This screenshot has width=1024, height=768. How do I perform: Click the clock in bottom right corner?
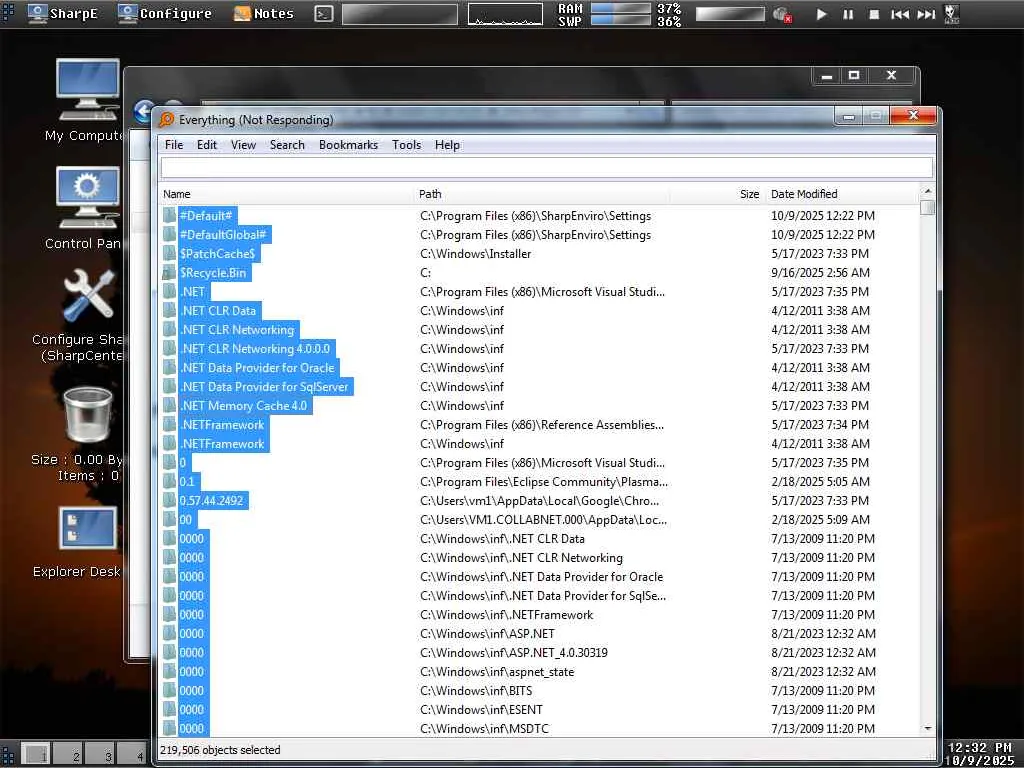click(980, 754)
